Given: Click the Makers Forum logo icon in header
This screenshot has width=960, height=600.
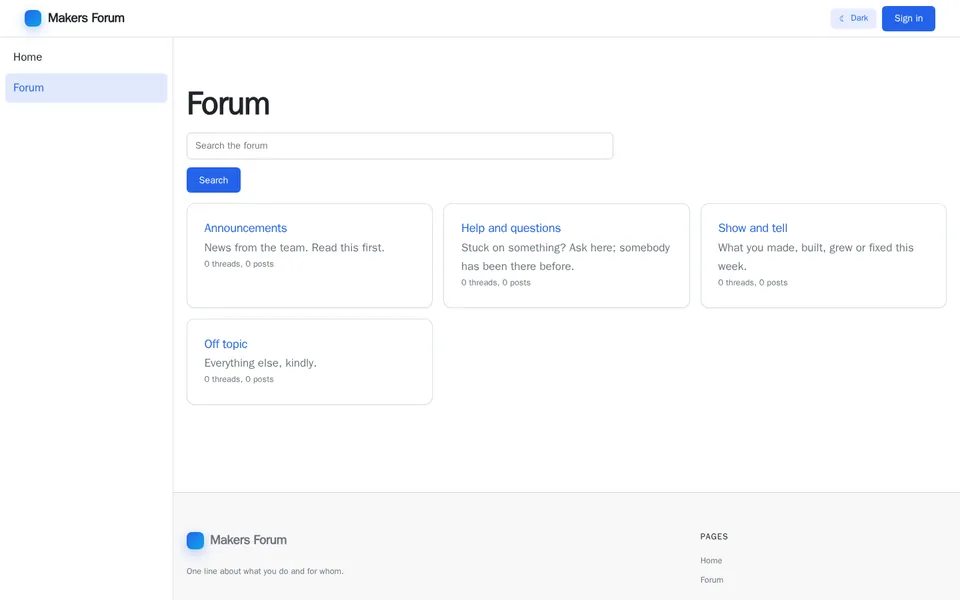Looking at the screenshot, I should [33, 18].
